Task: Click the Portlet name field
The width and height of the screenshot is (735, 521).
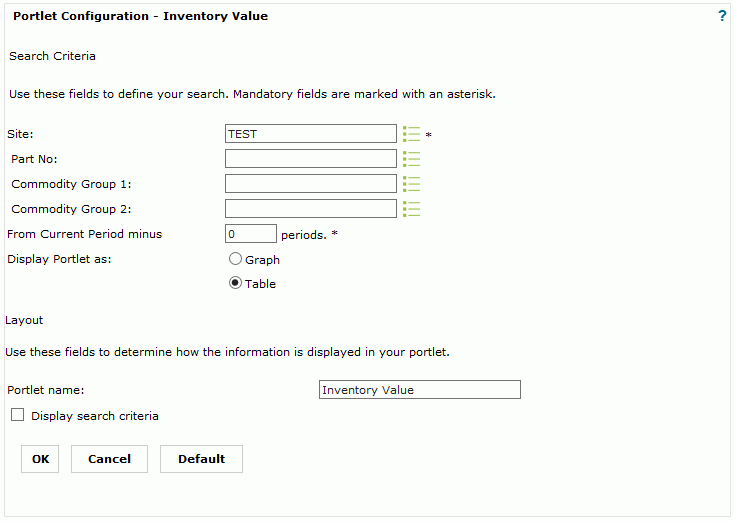Action: (419, 390)
